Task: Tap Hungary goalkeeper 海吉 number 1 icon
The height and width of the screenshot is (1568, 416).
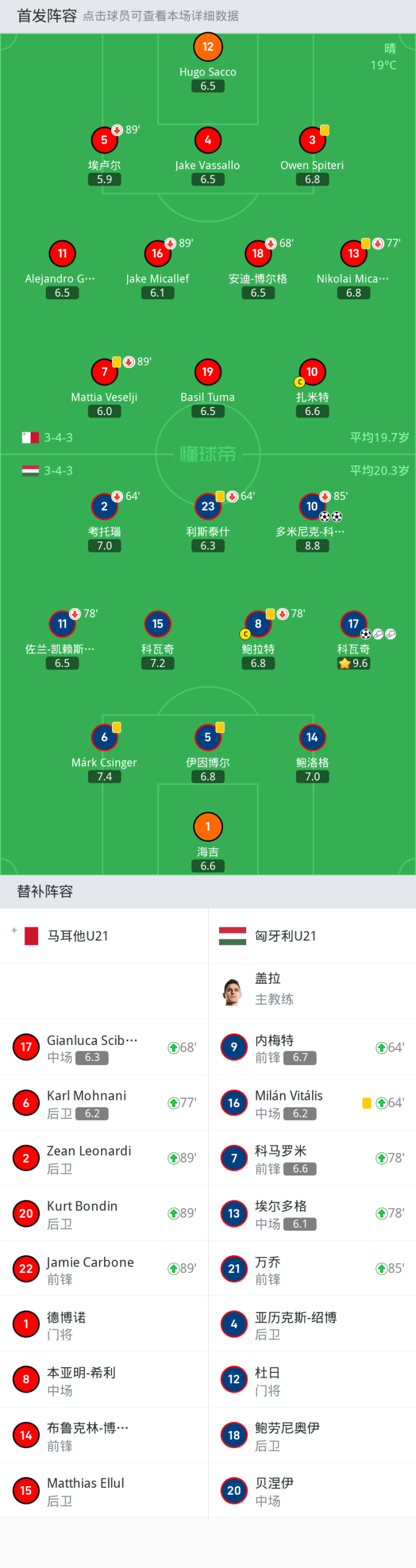Action: pyautogui.click(x=207, y=827)
